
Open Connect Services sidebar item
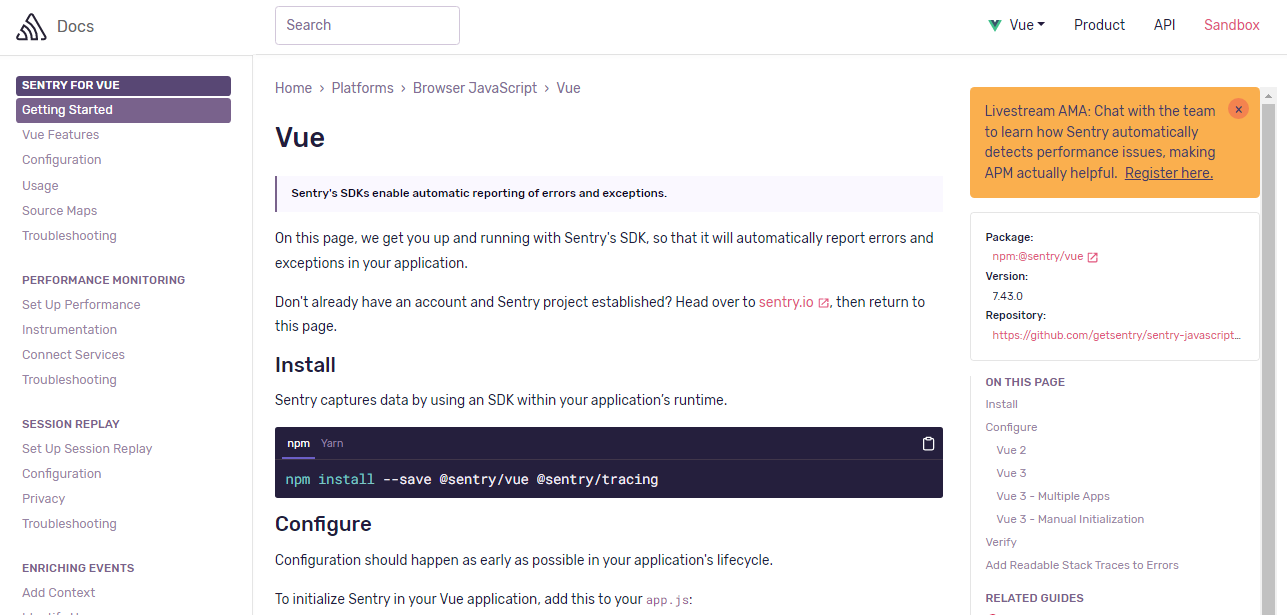point(73,355)
